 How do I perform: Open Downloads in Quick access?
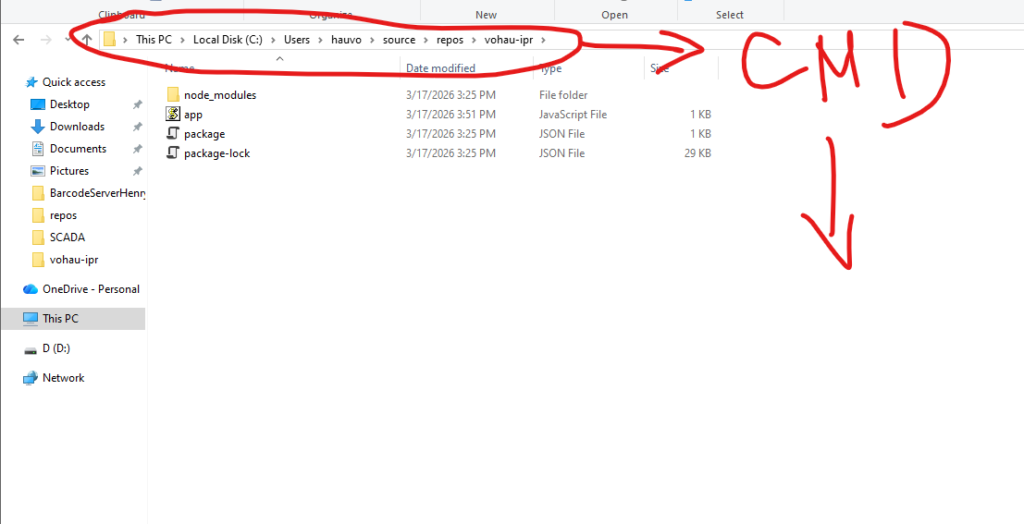(77, 127)
